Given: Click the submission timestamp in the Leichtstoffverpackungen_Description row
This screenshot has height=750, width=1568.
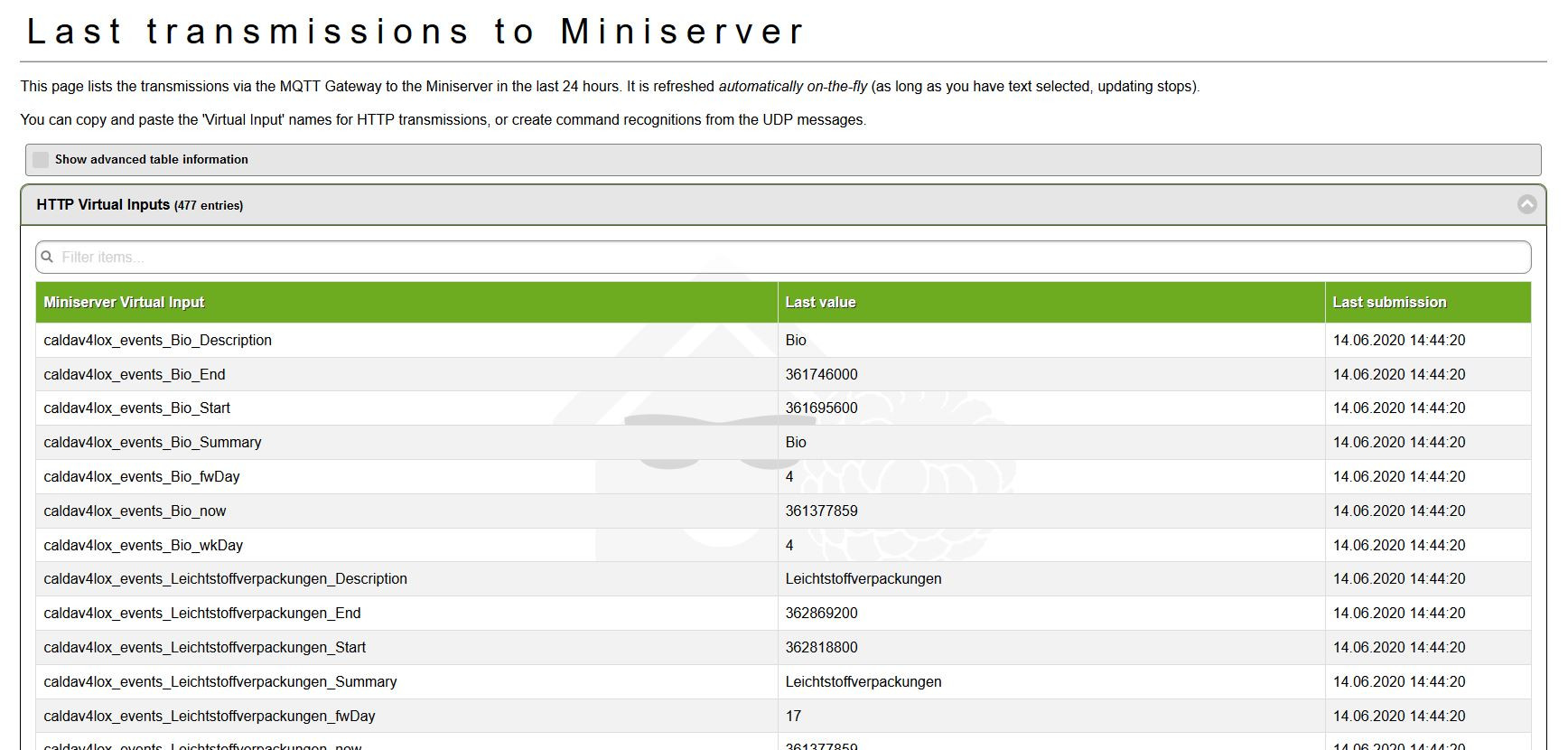Looking at the screenshot, I should (x=1399, y=579).
